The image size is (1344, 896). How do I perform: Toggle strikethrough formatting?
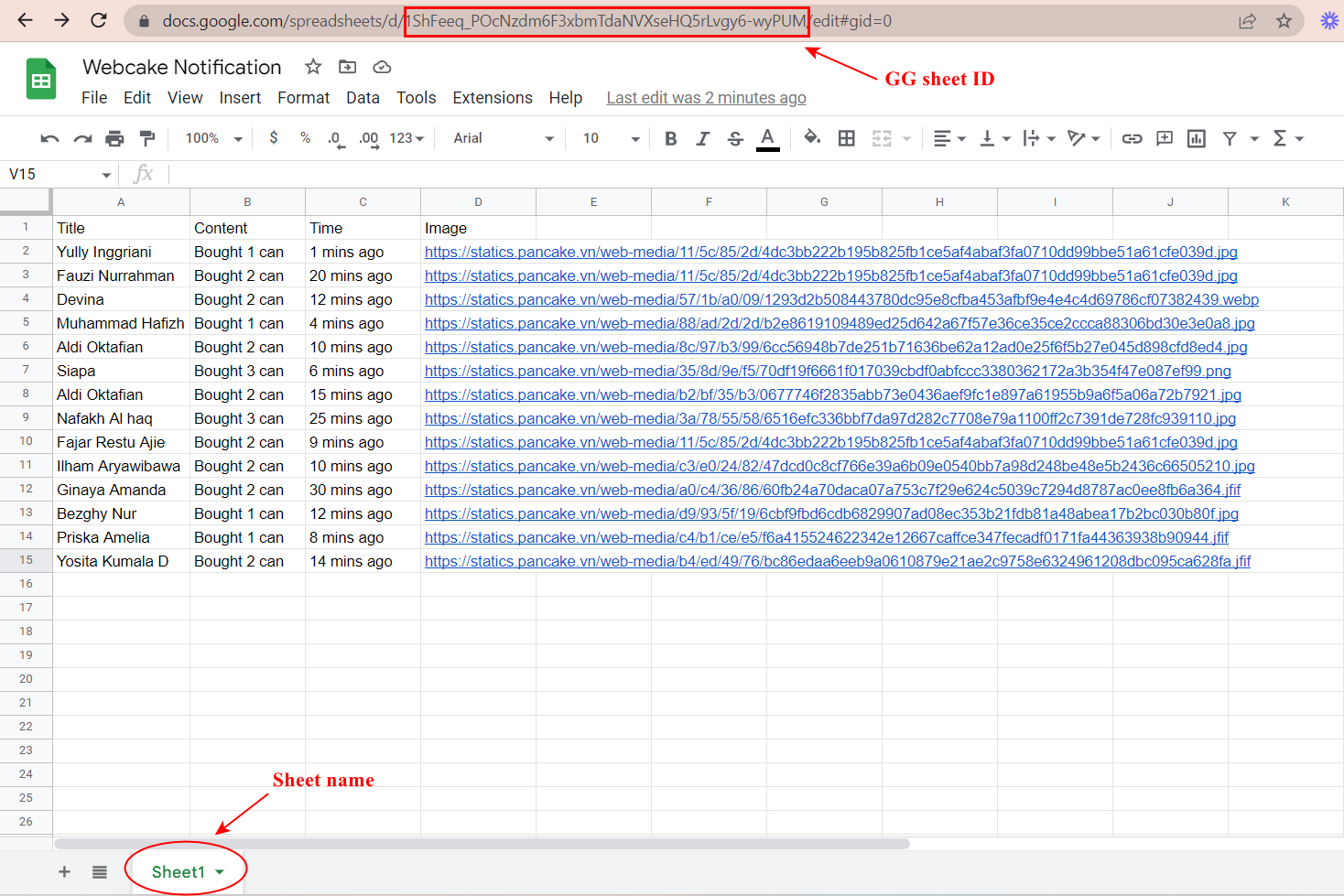735,138
